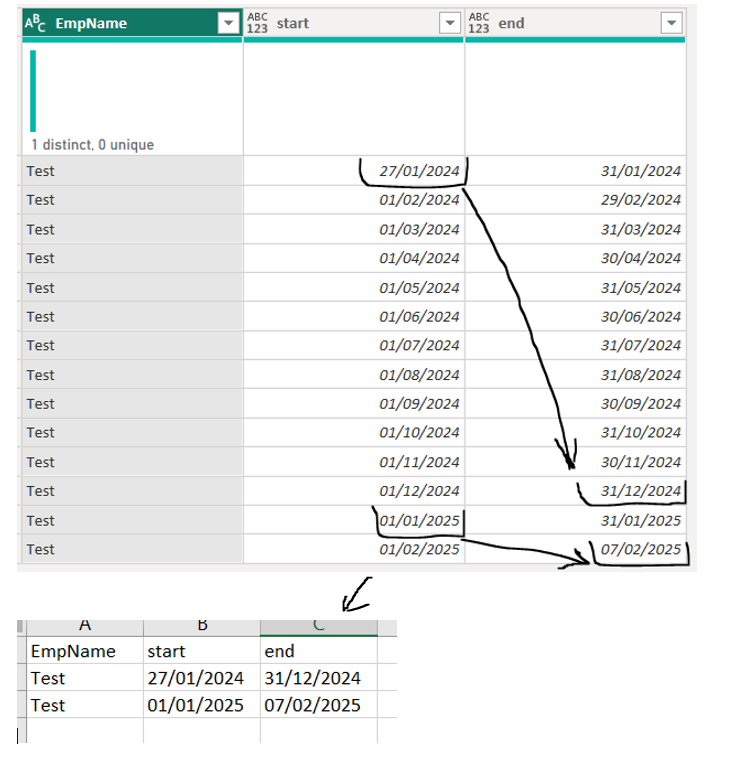Click Excel cell 01/01/2025
Viewport: 756px width, 761px height.
tap(202, 705)
